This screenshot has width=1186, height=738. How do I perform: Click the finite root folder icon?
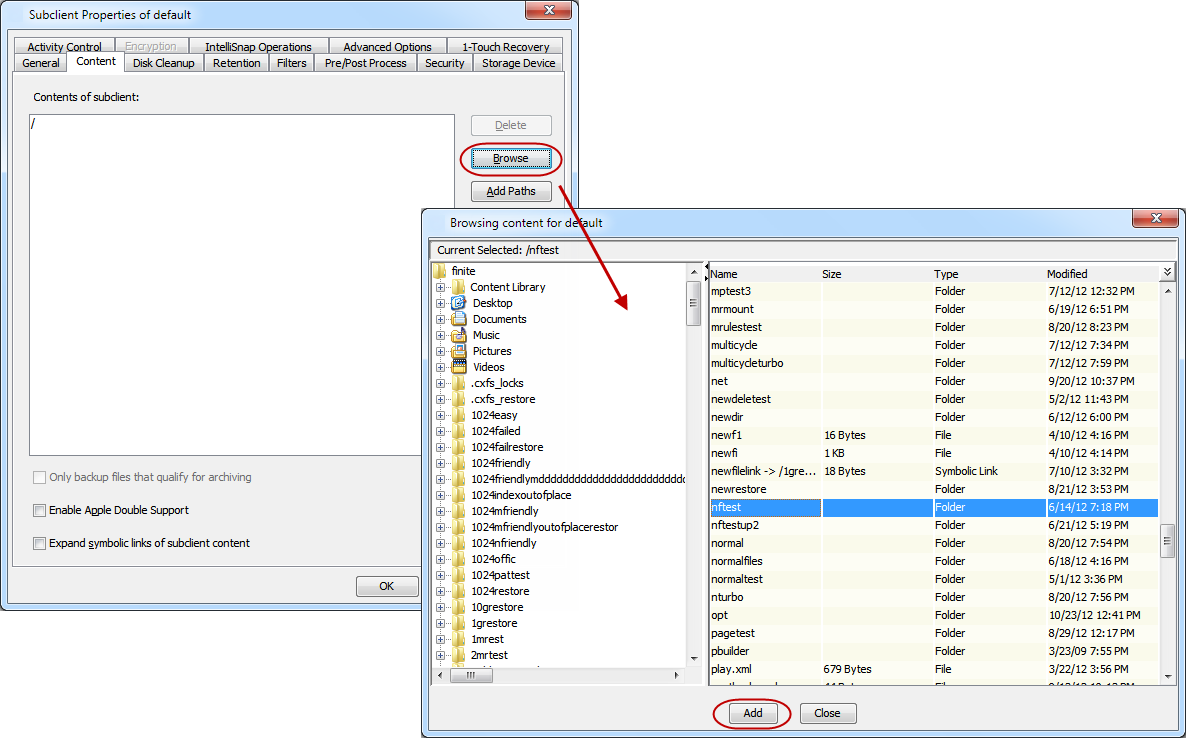pos(440,271)
